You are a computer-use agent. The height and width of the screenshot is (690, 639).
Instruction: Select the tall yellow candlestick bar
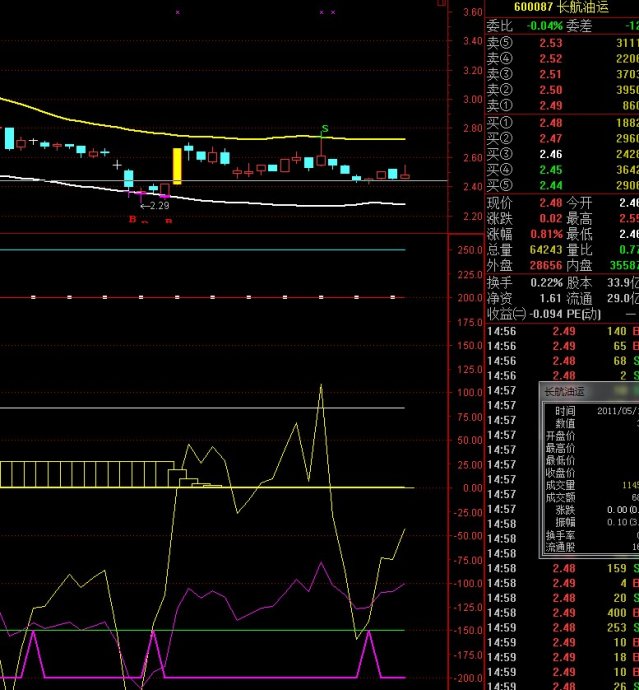click(177, 166)
